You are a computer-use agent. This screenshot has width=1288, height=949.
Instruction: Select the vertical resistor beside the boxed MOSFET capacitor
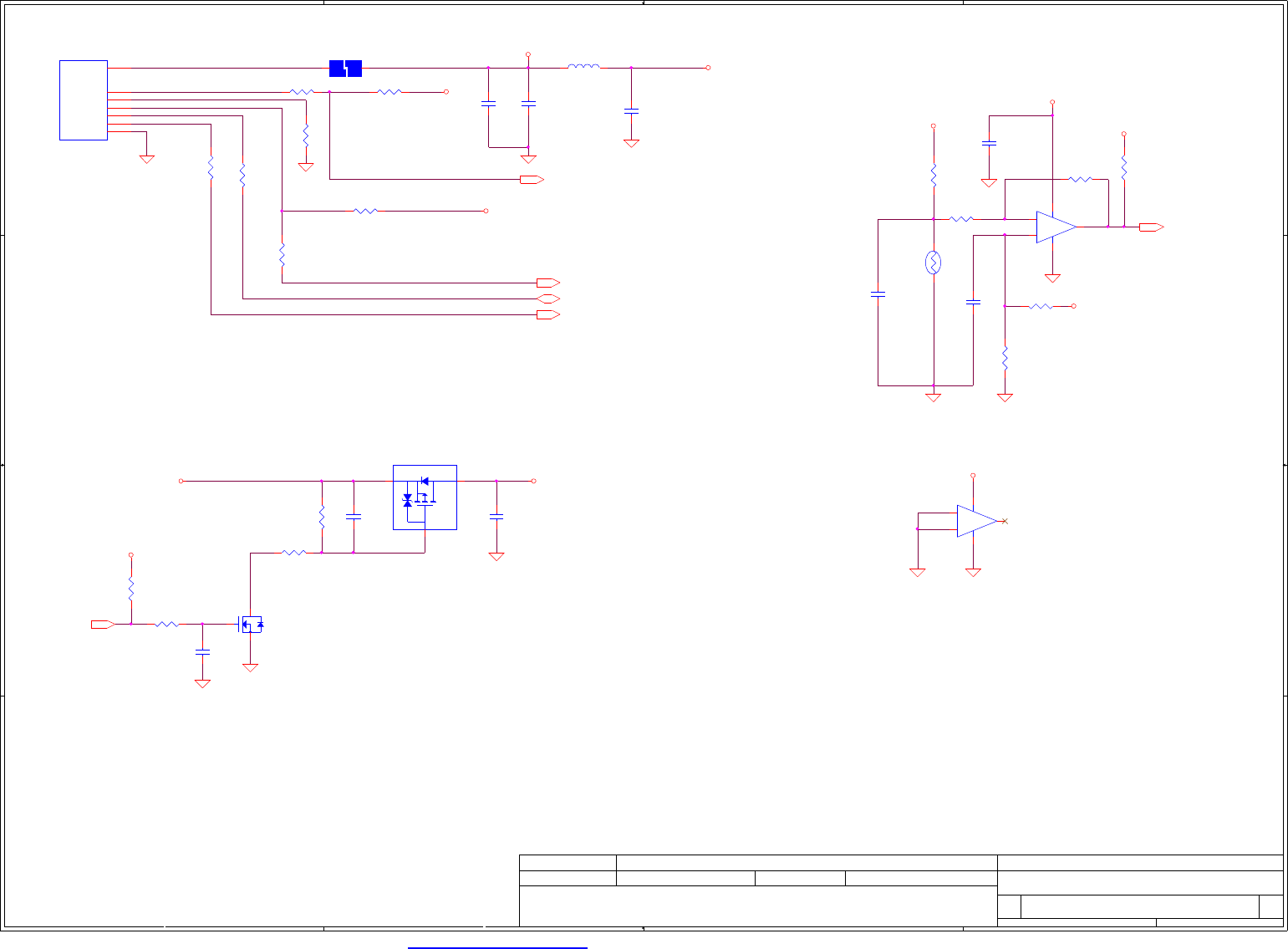coord(322,517)
